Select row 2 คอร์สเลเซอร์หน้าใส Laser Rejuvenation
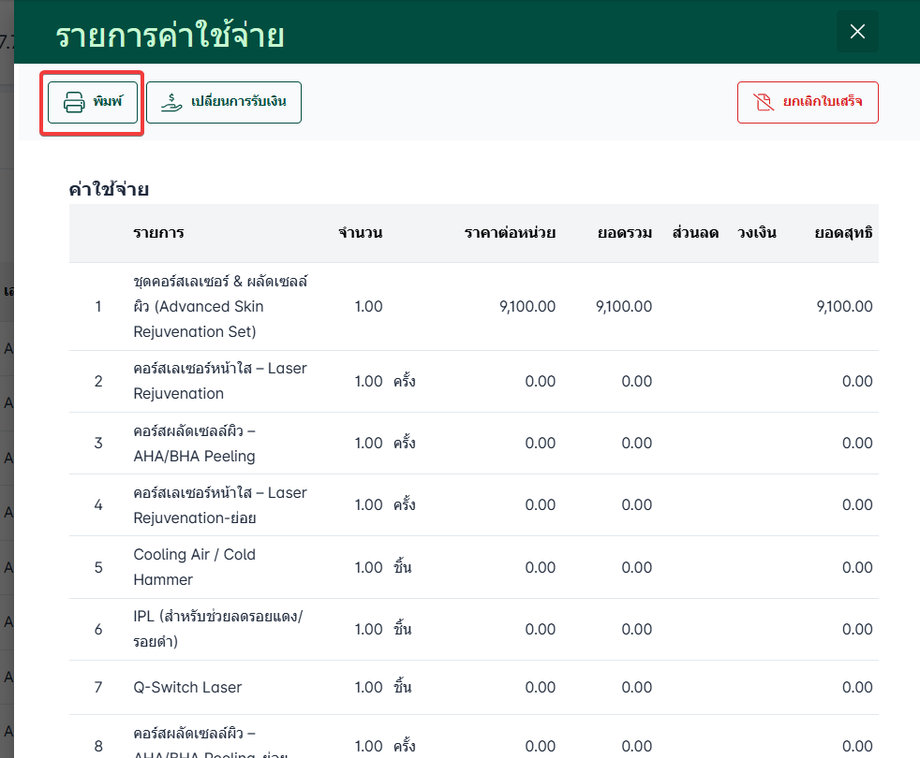 click(220, 381)
